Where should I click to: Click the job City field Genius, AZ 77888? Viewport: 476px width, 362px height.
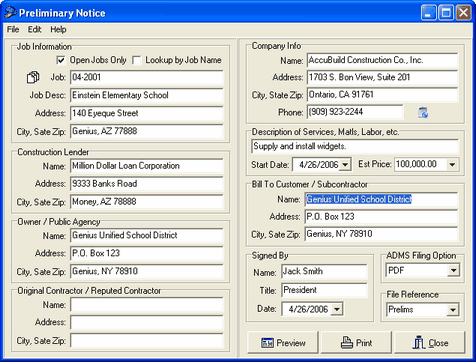point(147,131)
